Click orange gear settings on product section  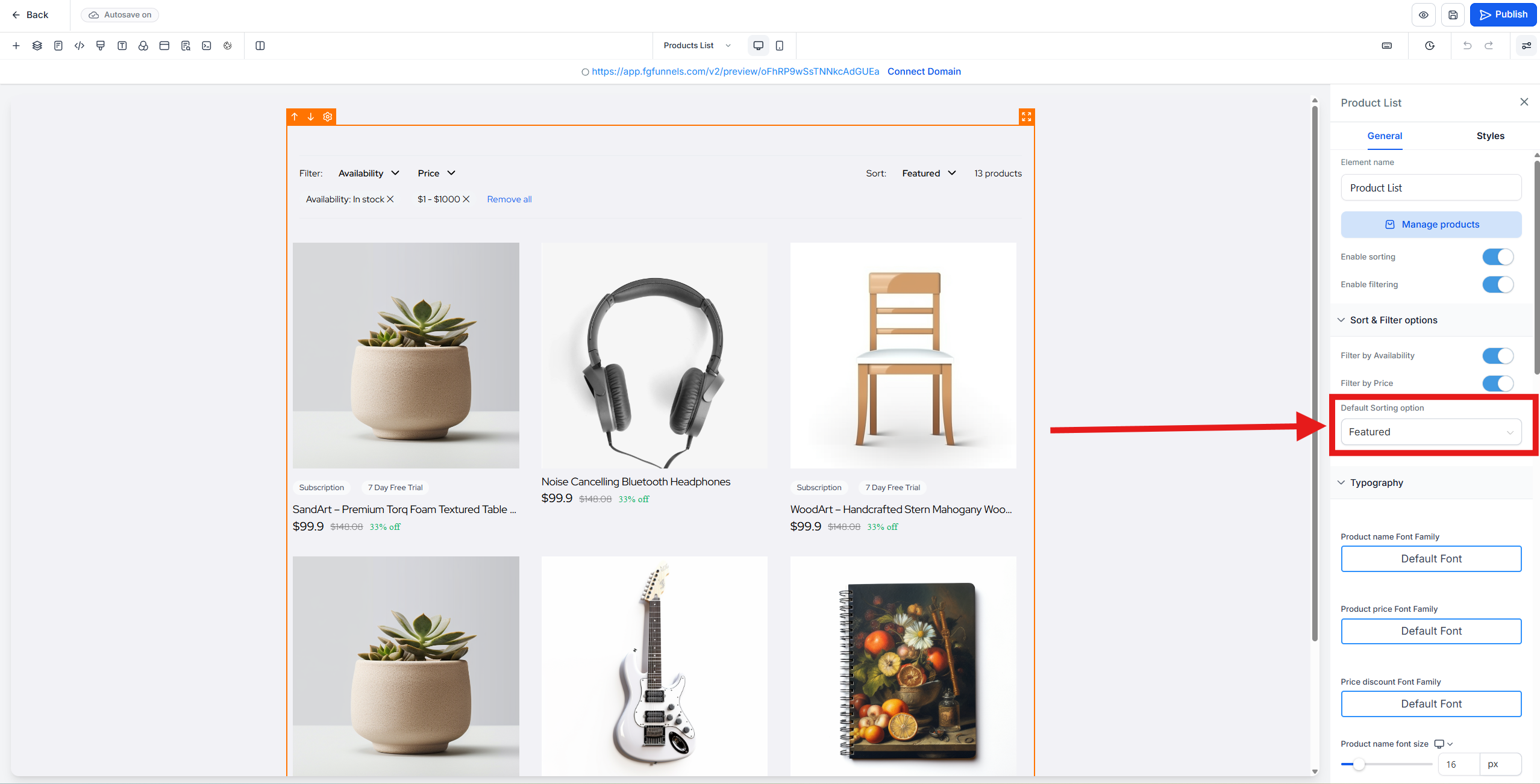pyautogui.click(x=328, y=117)
